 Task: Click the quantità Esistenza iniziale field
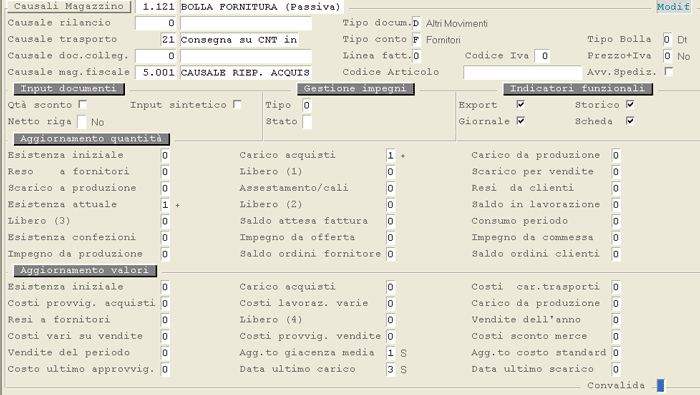pos(165,155)
